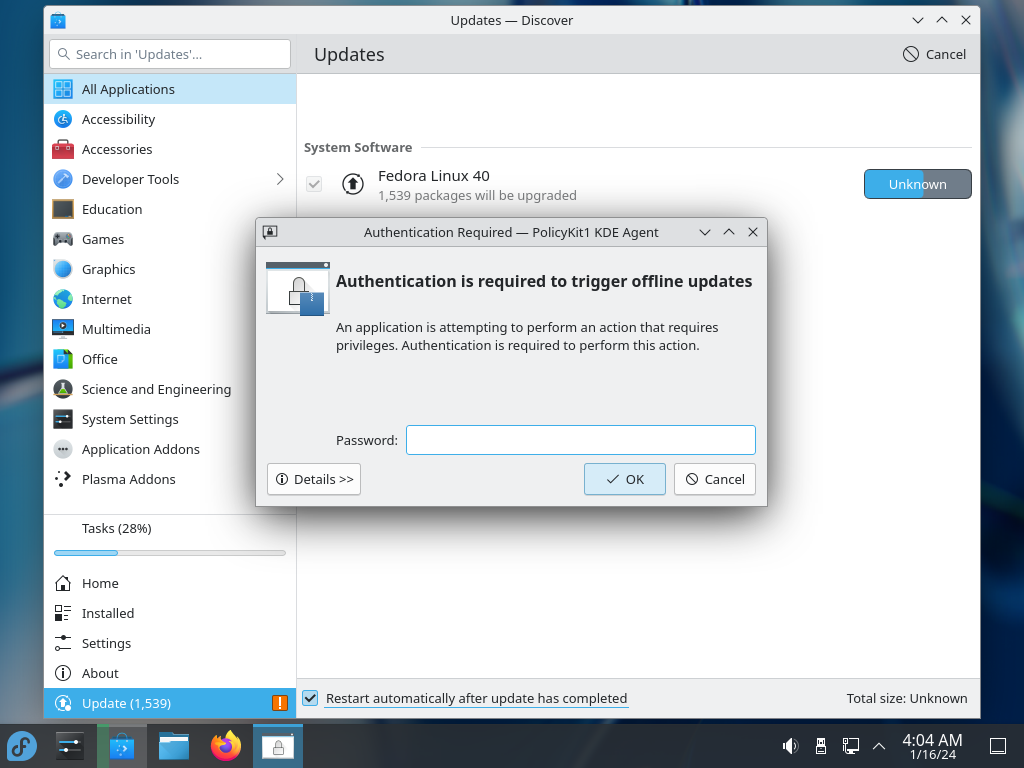
Task: Toggle restart automatically after update checkbox
Action: tap(310, 698)
